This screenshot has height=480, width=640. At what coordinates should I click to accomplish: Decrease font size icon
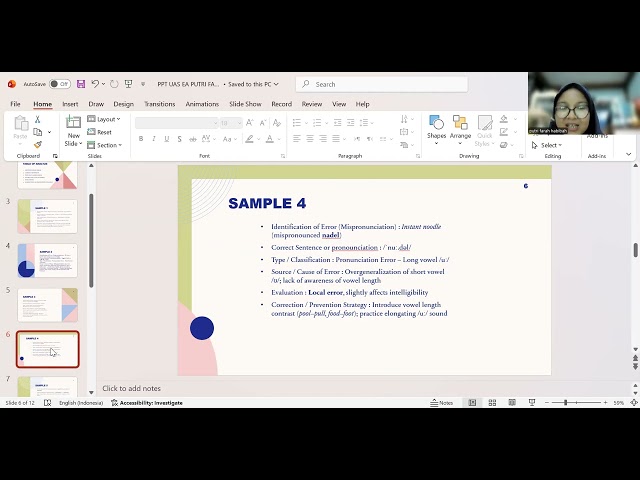(x=263, y=122)
